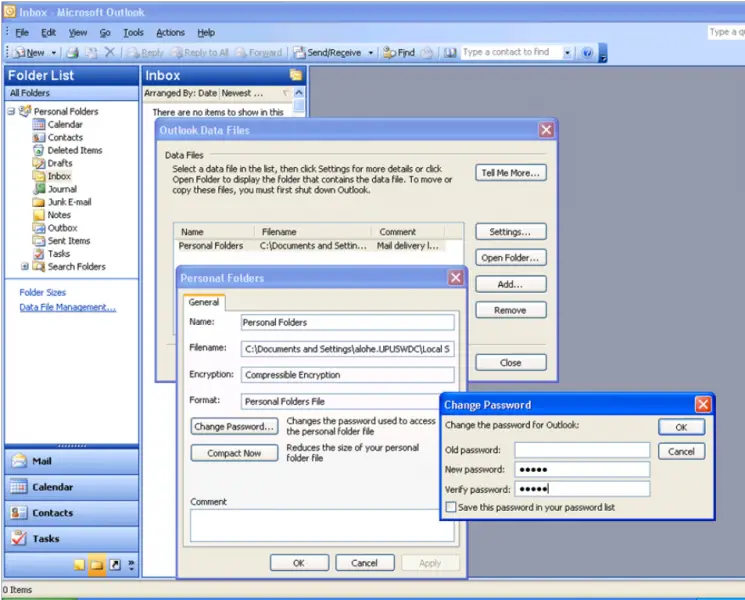Click OK in Change Password dialog
This screenshot has width=745, height=600.
point(681,427)
